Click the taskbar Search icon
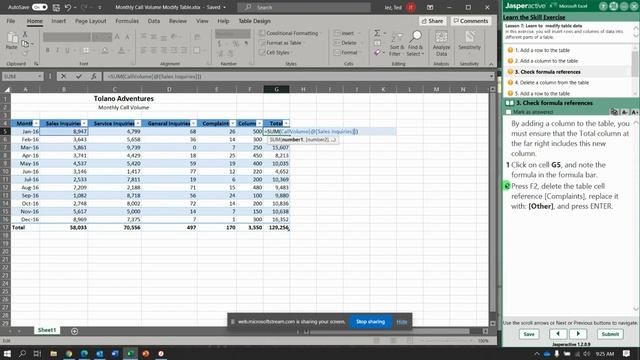Image resolution: width=640 pixels, height=360 pixels. click(22, 353)
